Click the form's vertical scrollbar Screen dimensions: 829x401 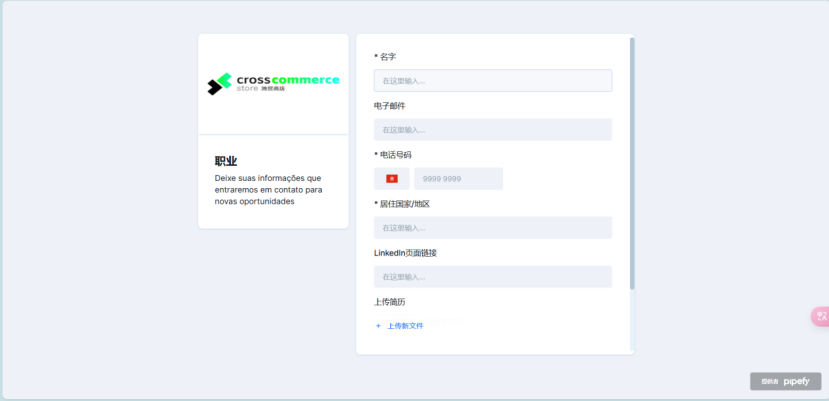point(632,164)
